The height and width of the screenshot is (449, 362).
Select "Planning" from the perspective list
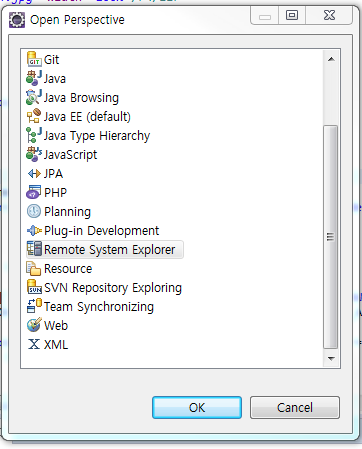coord(68,212)
